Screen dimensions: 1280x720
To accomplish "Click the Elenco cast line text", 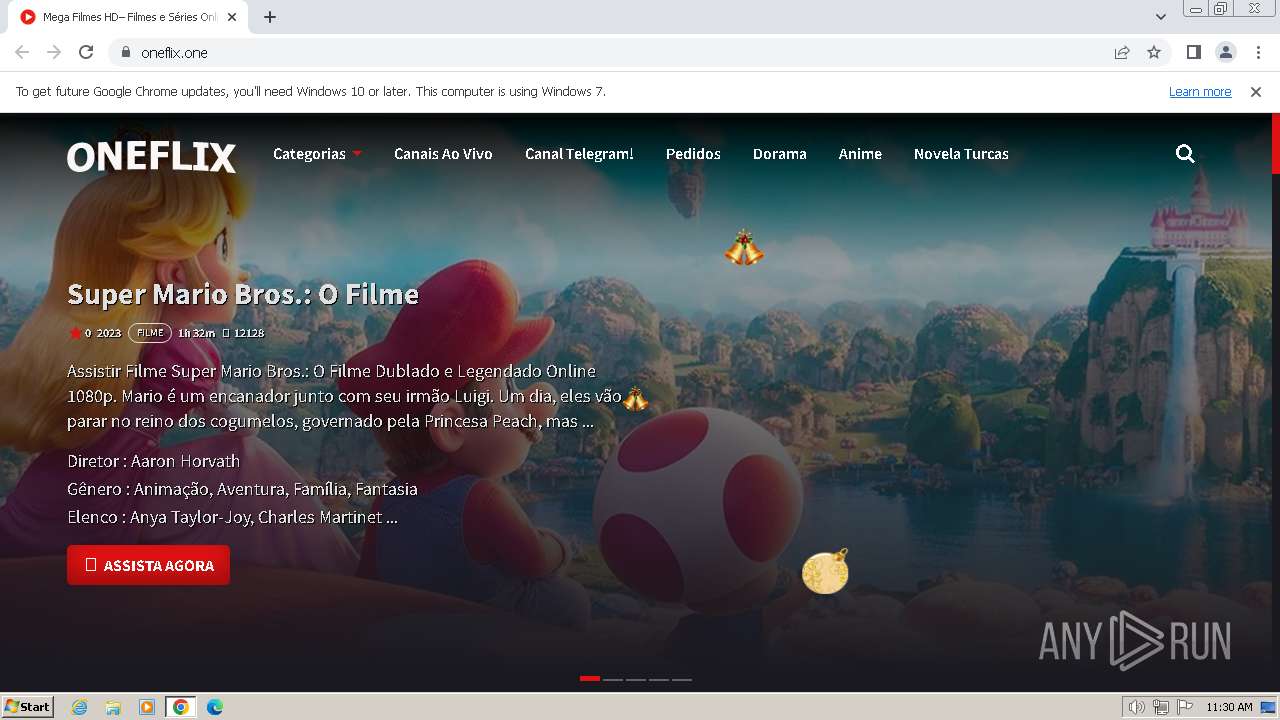I will 232,517.
